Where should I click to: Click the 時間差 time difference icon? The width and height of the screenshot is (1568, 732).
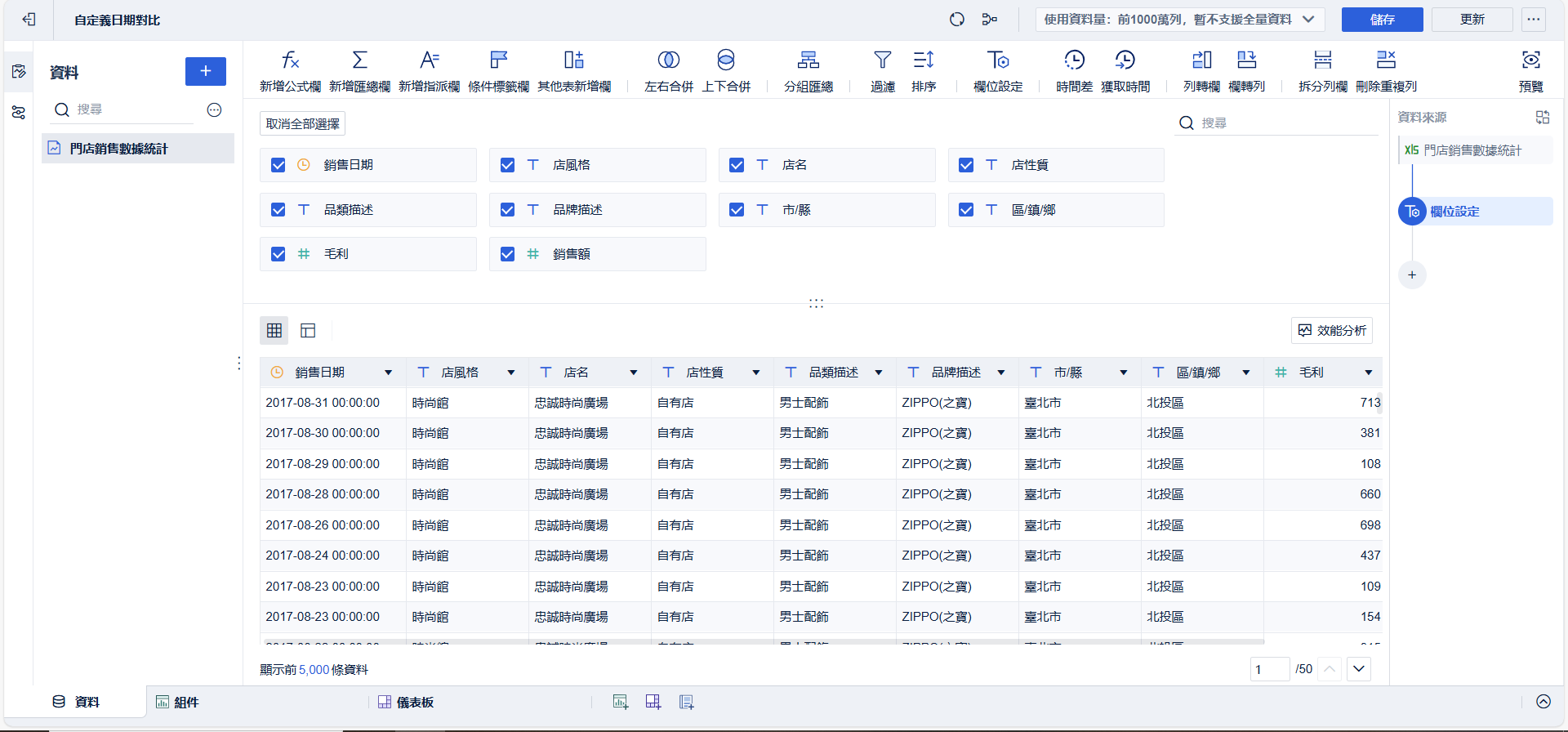point(1074,60)
